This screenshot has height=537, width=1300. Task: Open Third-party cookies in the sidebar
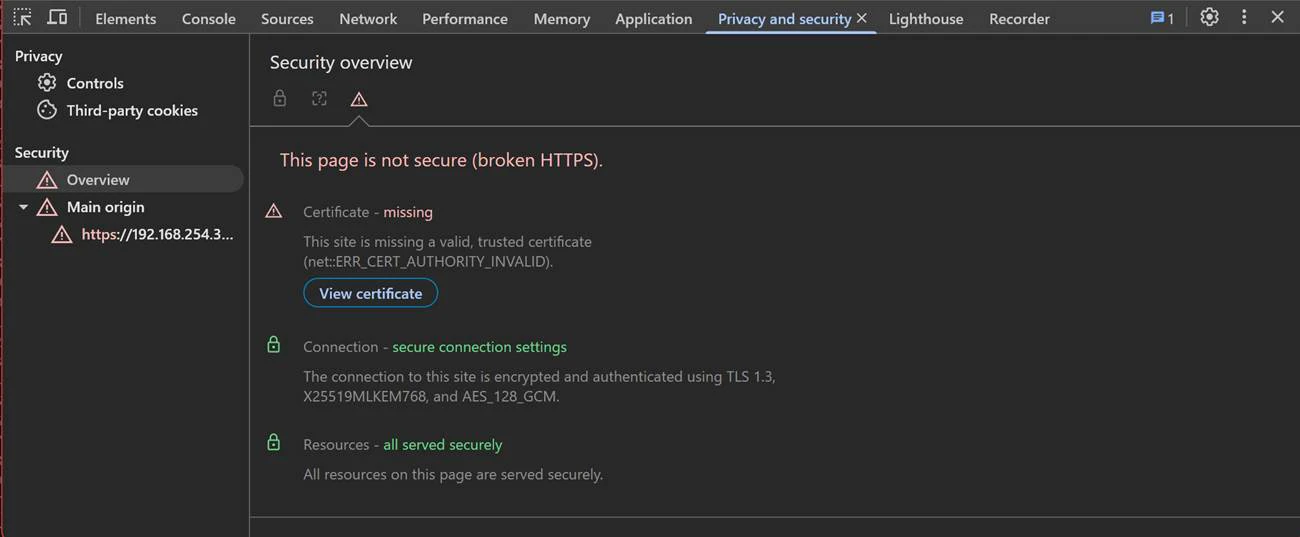132,110
